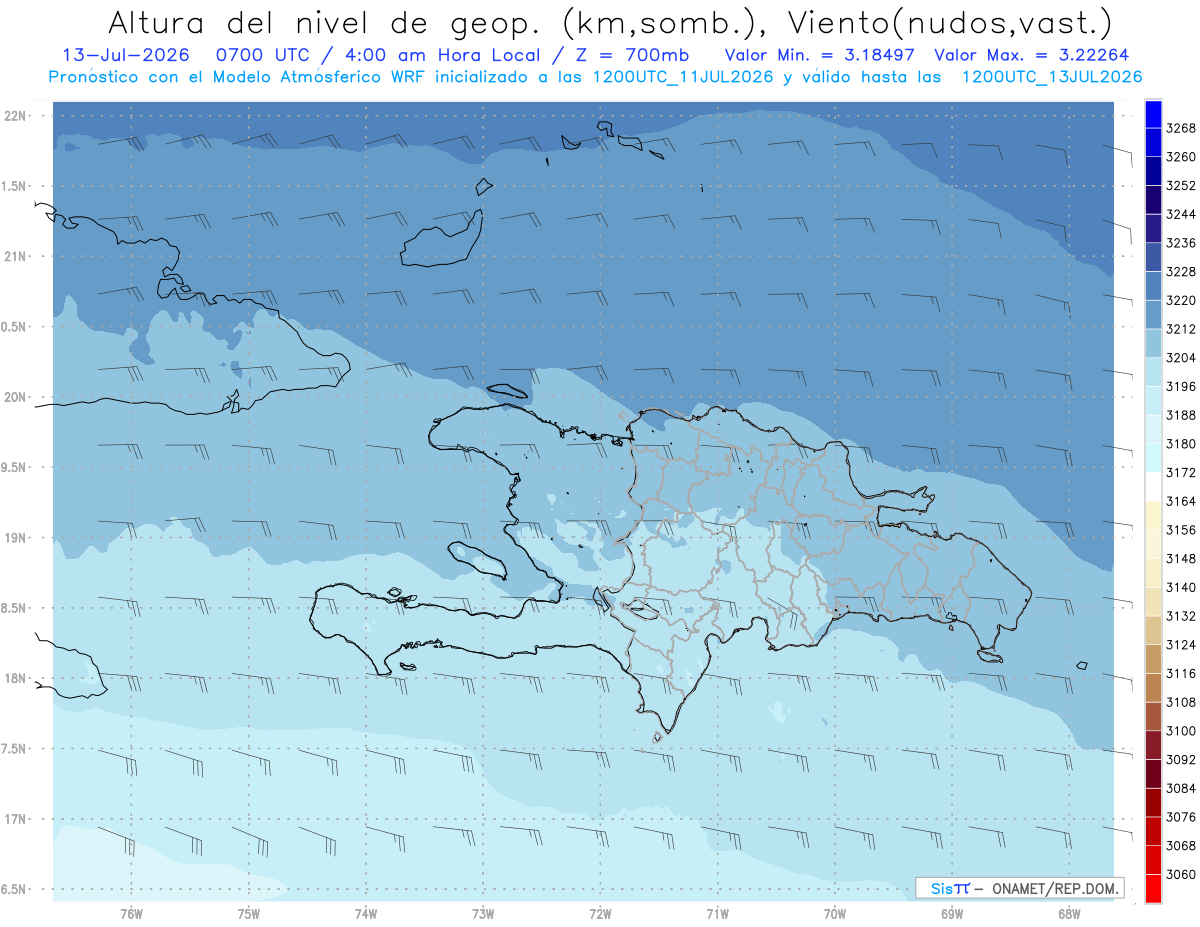The image size is (1200, 927).
Task: Click the '0.5N' latitude tick label
Action: 15,327
